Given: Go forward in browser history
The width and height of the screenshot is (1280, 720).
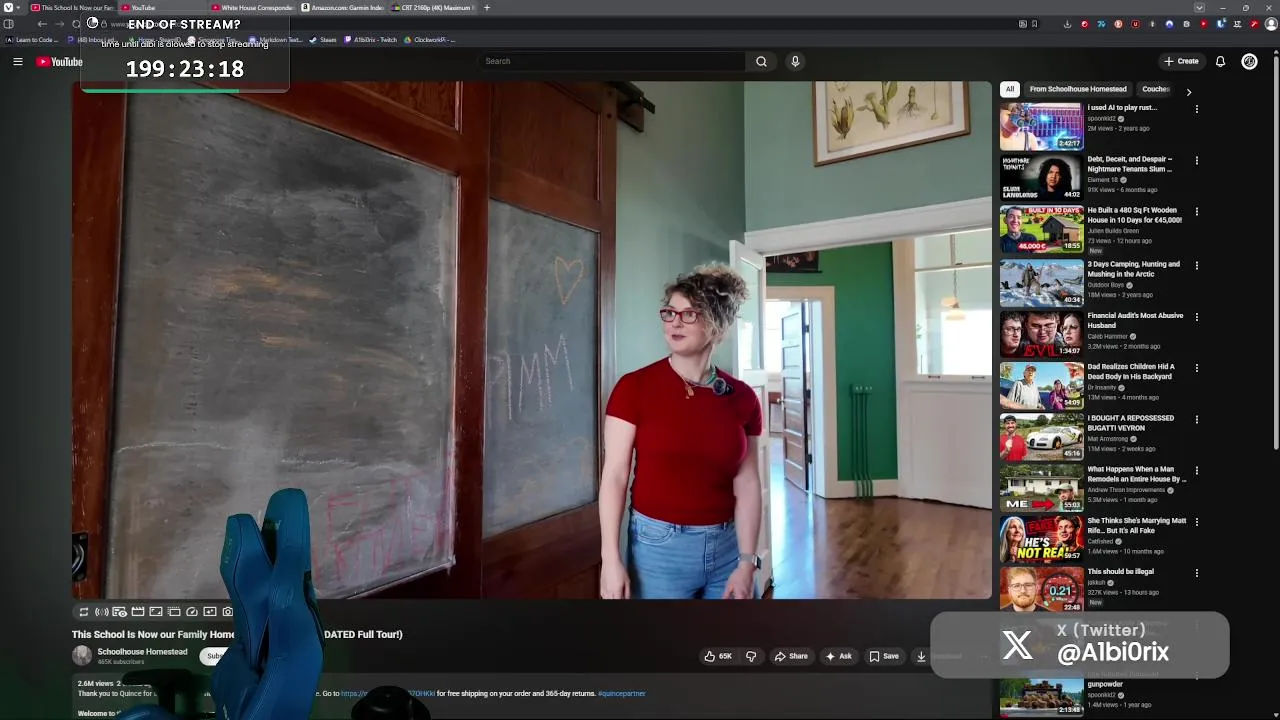Looking at the screenshot, I should (59, 24).
